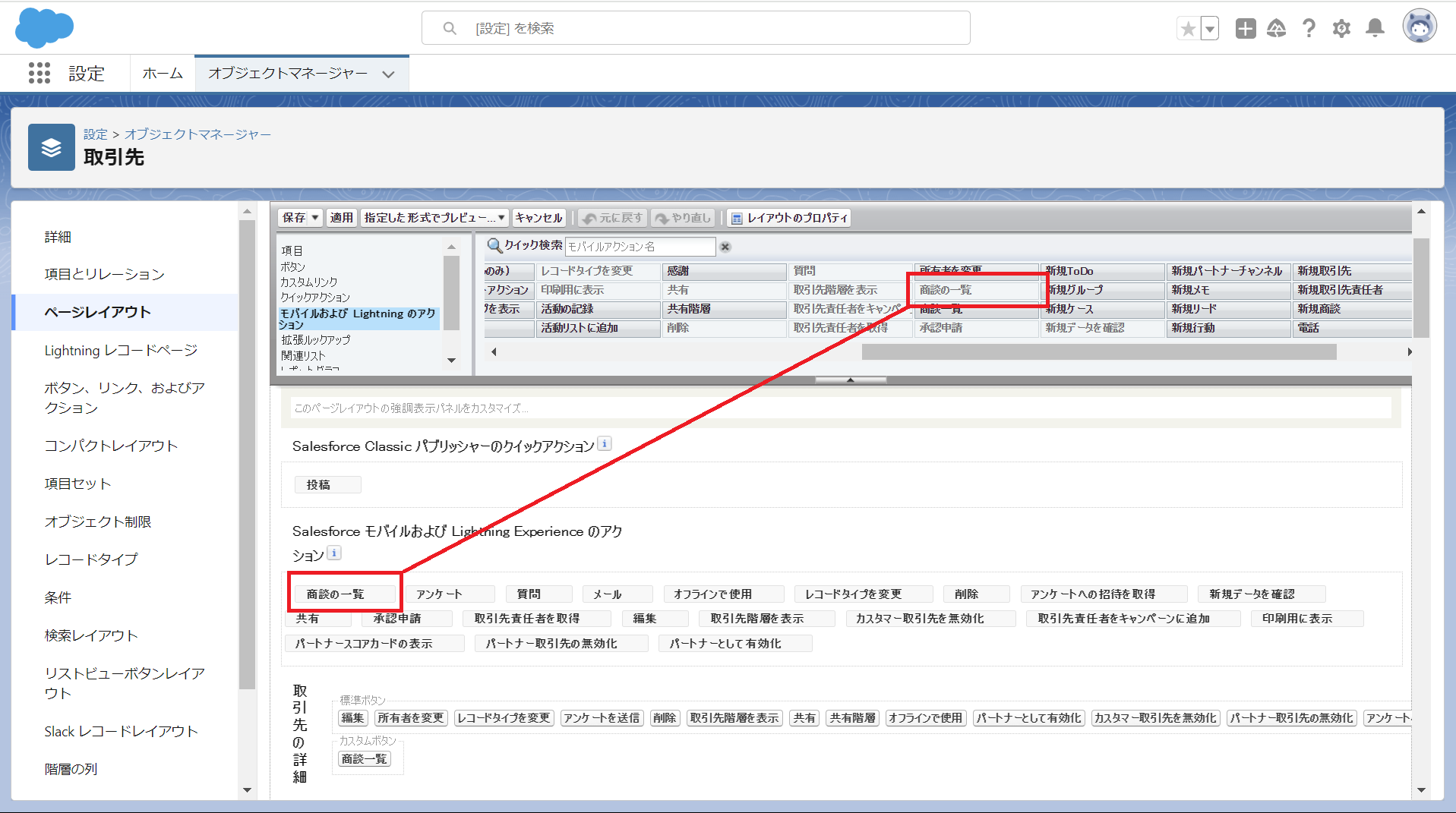Select 関連リスト in the palette category list
1456x813 pixels.
tap(303, 355)
